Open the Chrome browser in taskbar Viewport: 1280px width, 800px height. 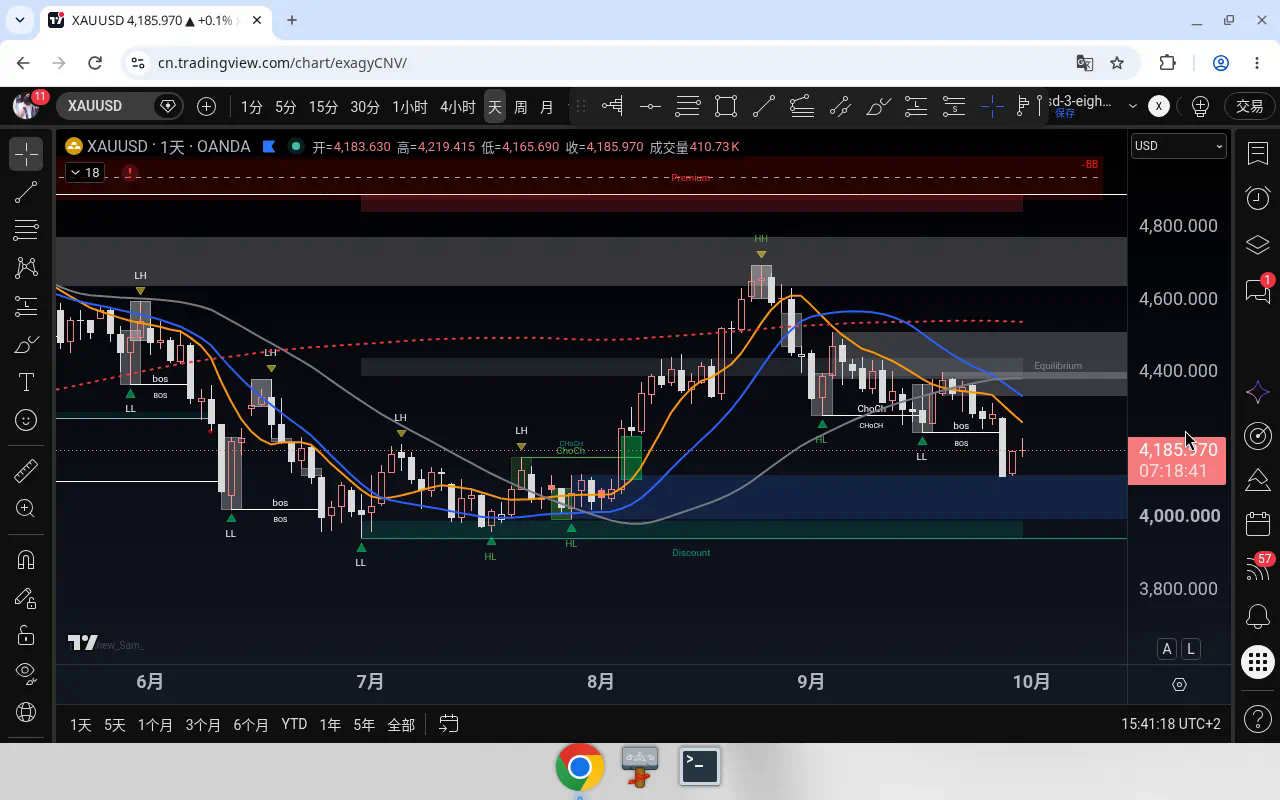click(579, 768)
